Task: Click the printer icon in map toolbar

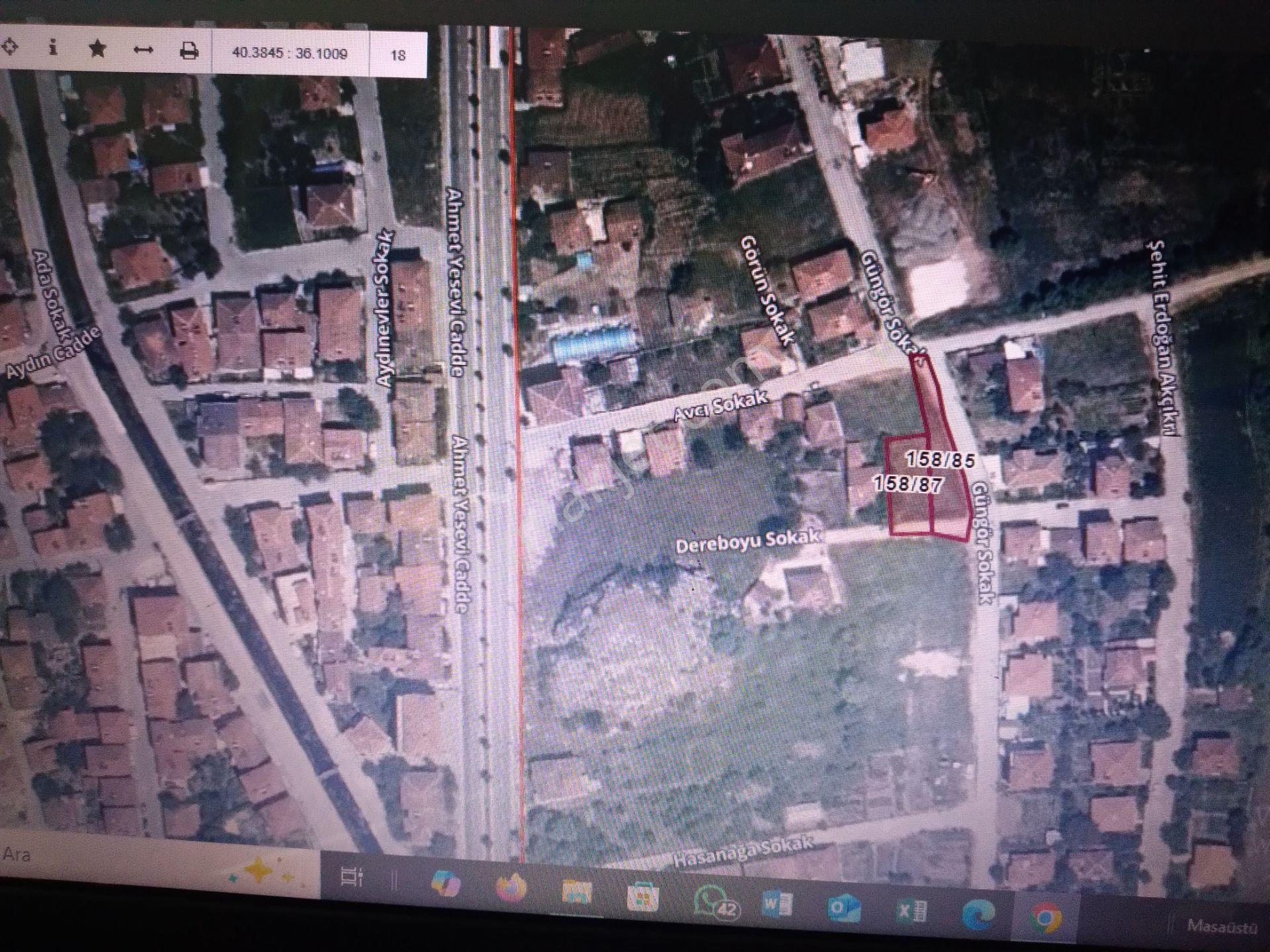Action: tap(189, 52)
